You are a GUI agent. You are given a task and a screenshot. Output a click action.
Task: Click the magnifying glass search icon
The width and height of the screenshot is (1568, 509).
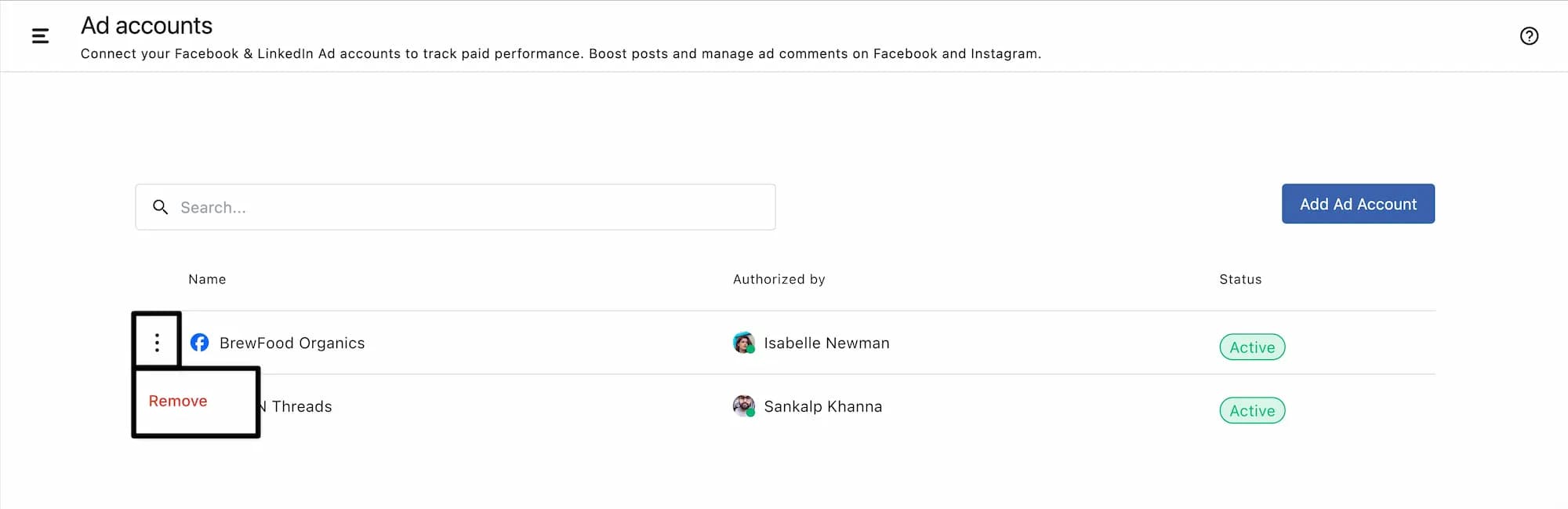coord(161,207)
